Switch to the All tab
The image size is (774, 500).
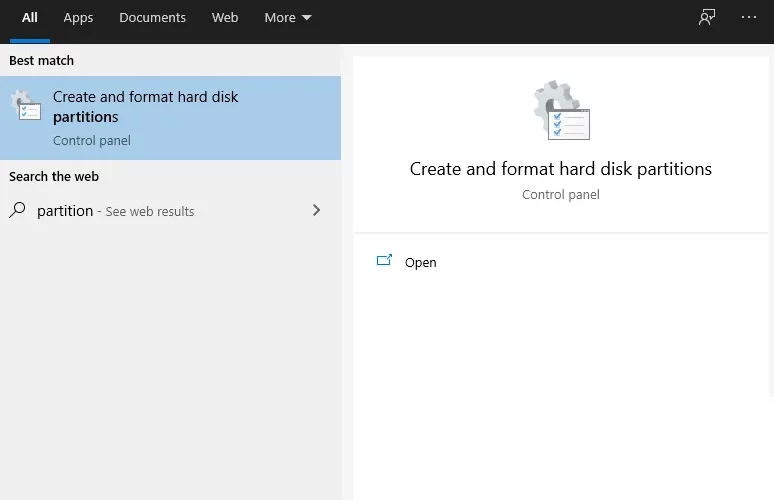pyautogui.click(x=30, y=18)
